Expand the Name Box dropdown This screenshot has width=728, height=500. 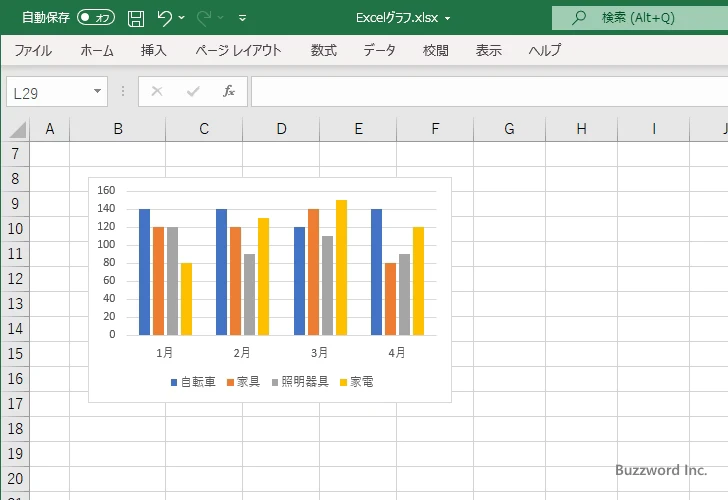98,91
